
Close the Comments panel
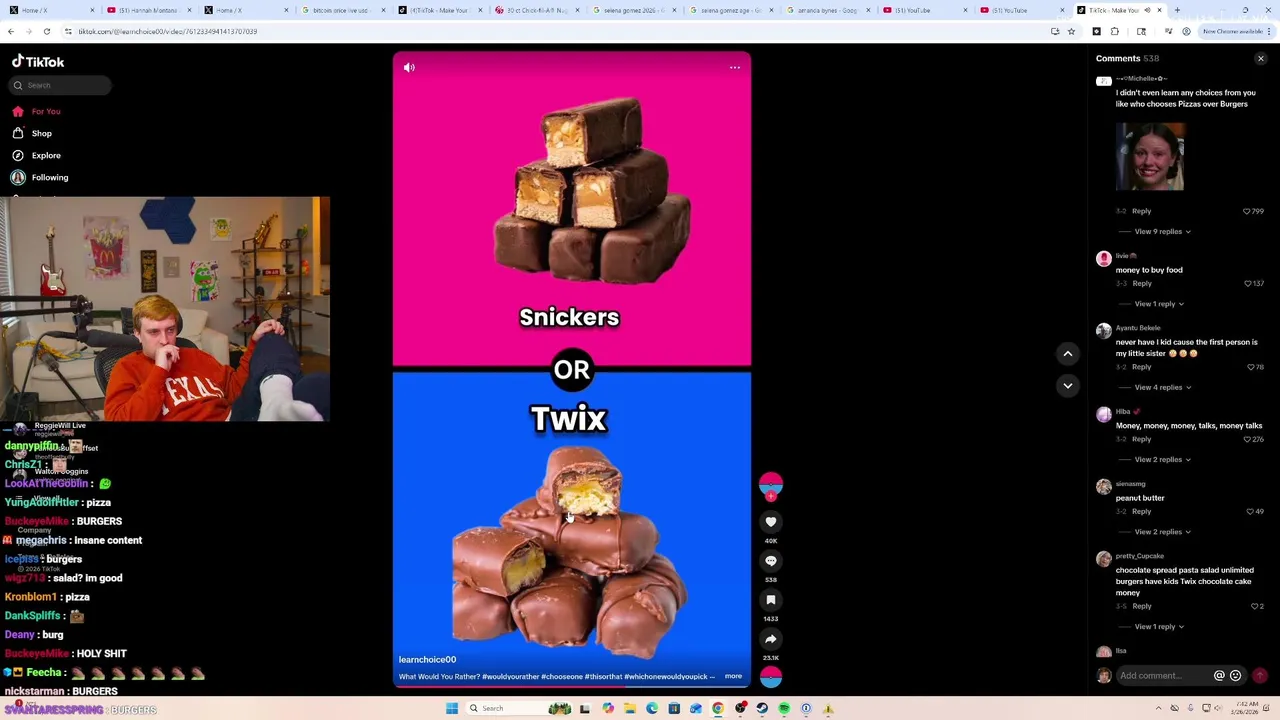(x=1261, y=59)
